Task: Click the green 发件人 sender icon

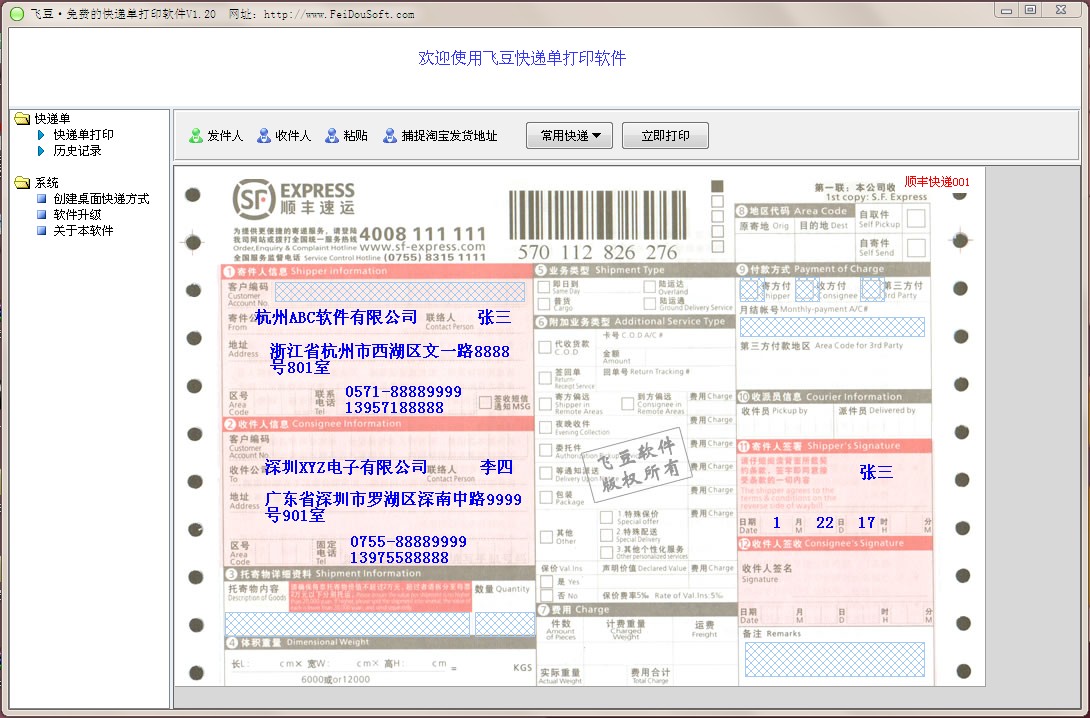Action: 196,136
